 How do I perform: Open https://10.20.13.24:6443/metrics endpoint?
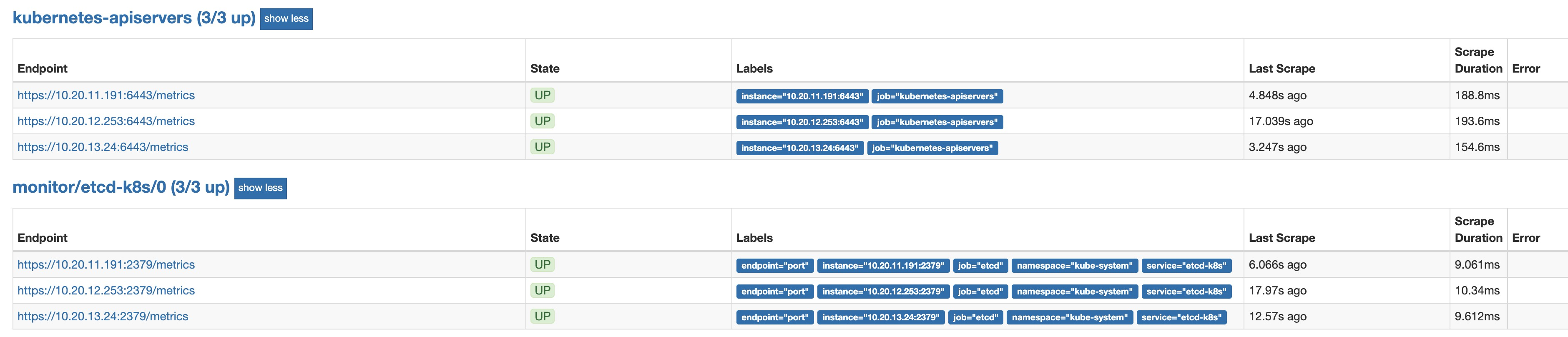click(103, 147)
